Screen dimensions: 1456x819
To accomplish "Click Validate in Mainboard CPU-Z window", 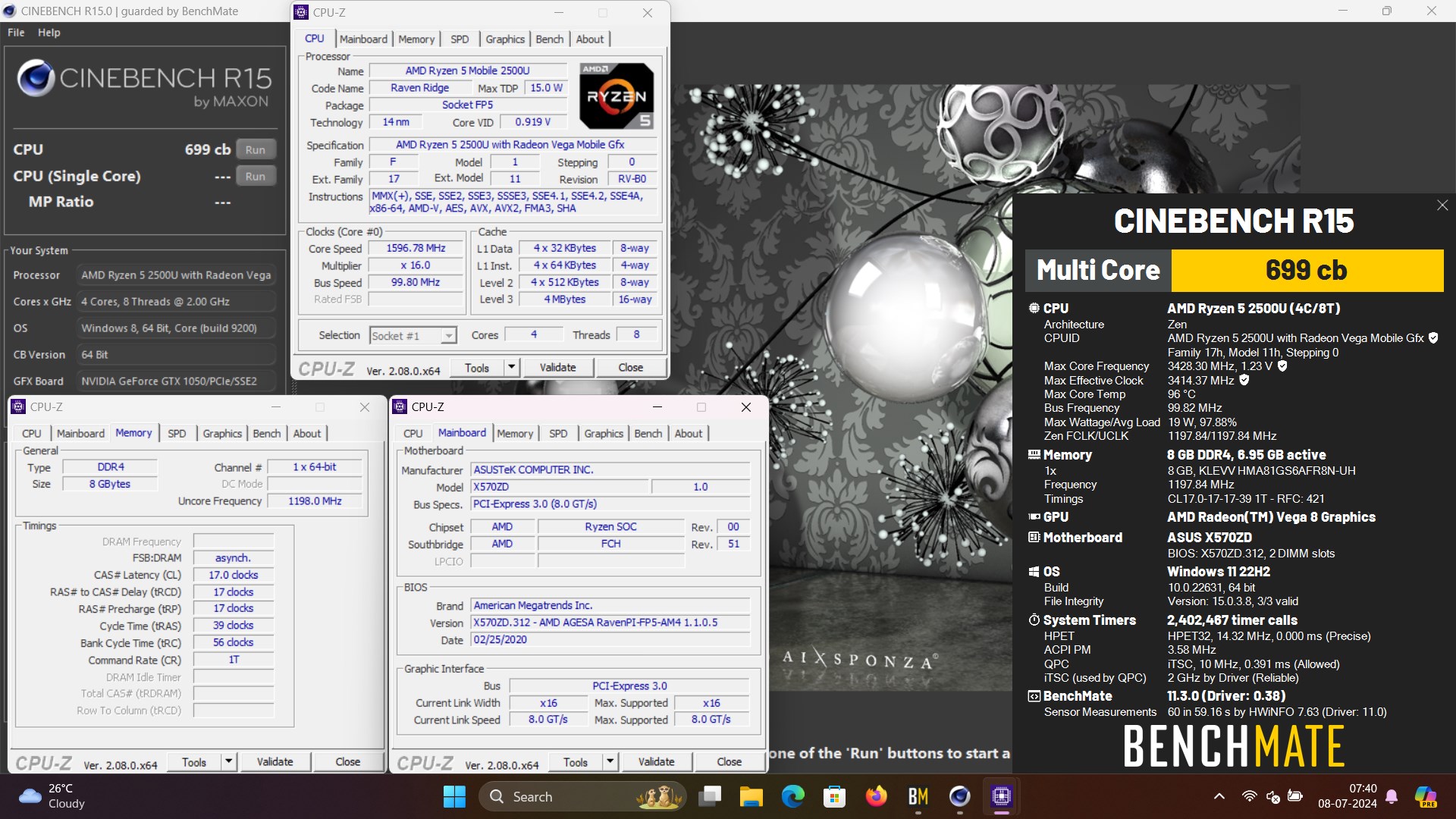I will tap(656, 761).
